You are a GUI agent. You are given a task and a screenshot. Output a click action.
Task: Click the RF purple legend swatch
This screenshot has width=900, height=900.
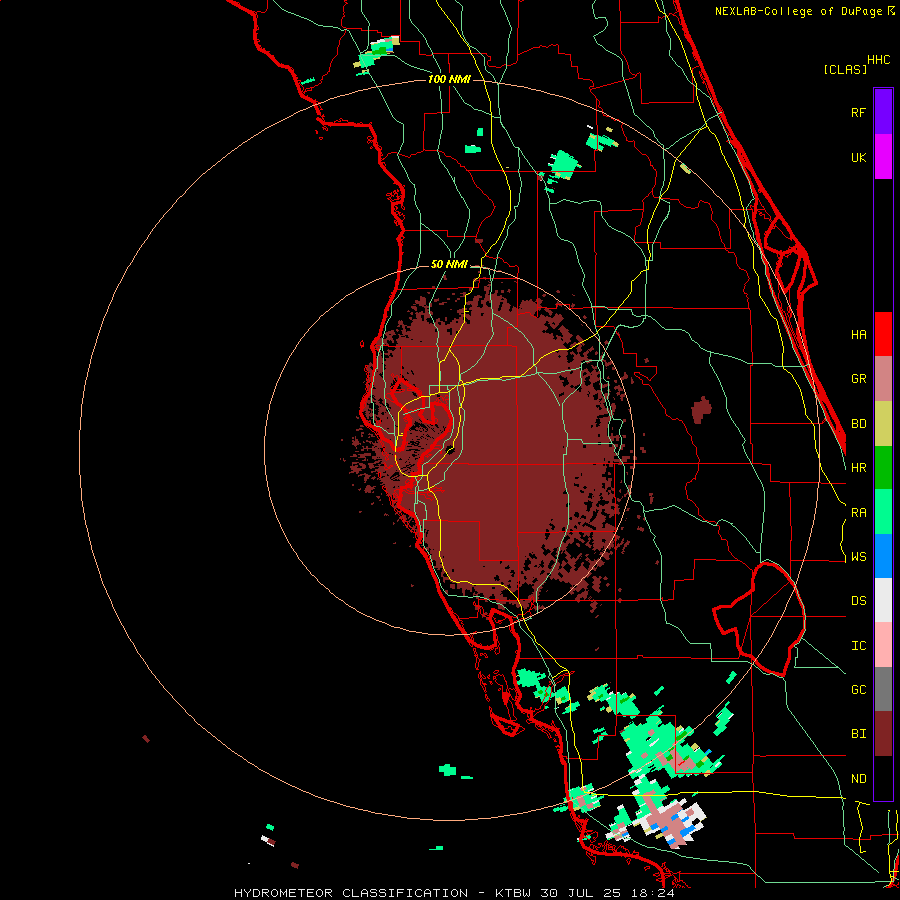(883, 112)
